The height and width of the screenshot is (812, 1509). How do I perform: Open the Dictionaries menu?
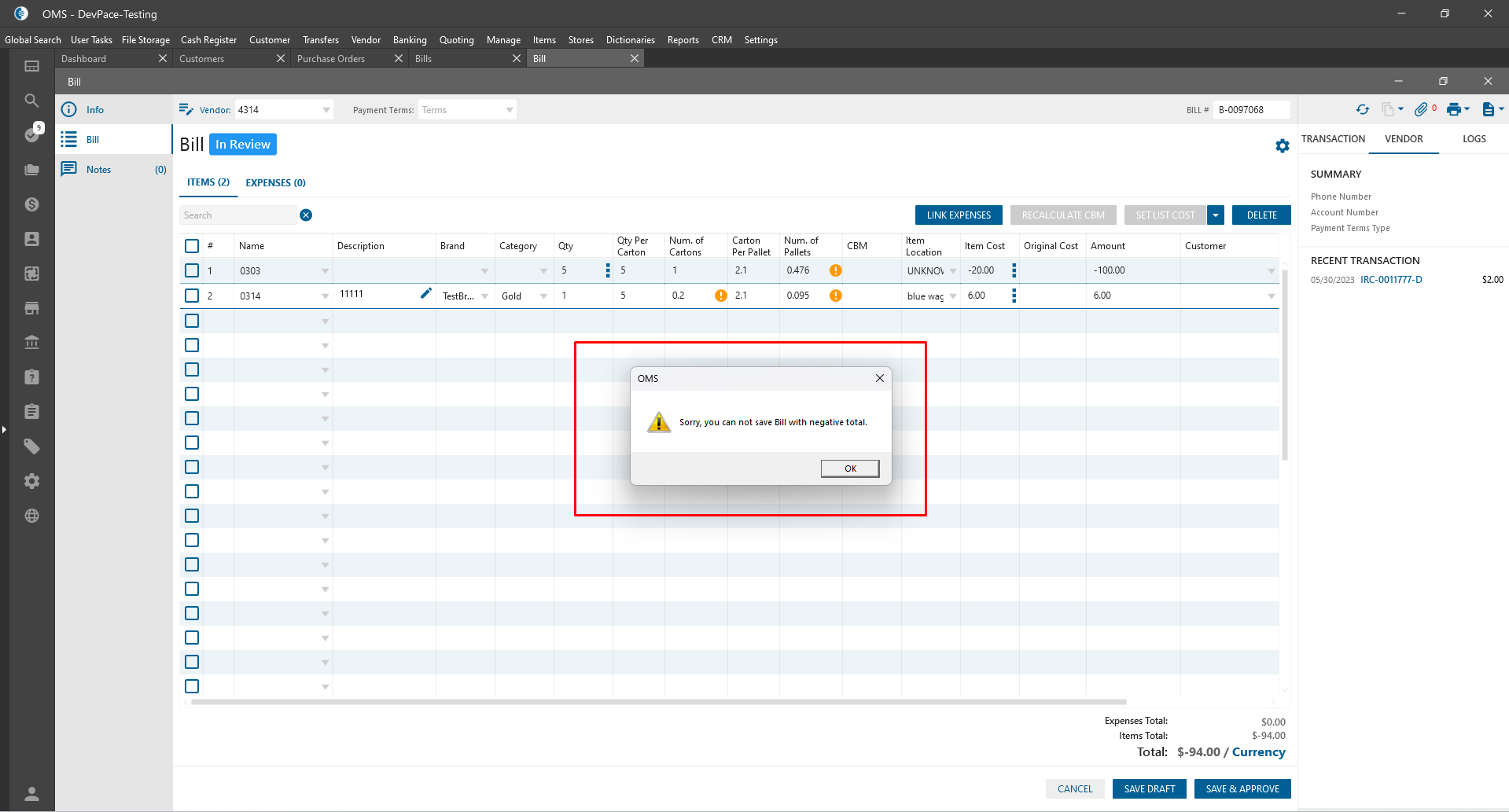tap(630, 39)
